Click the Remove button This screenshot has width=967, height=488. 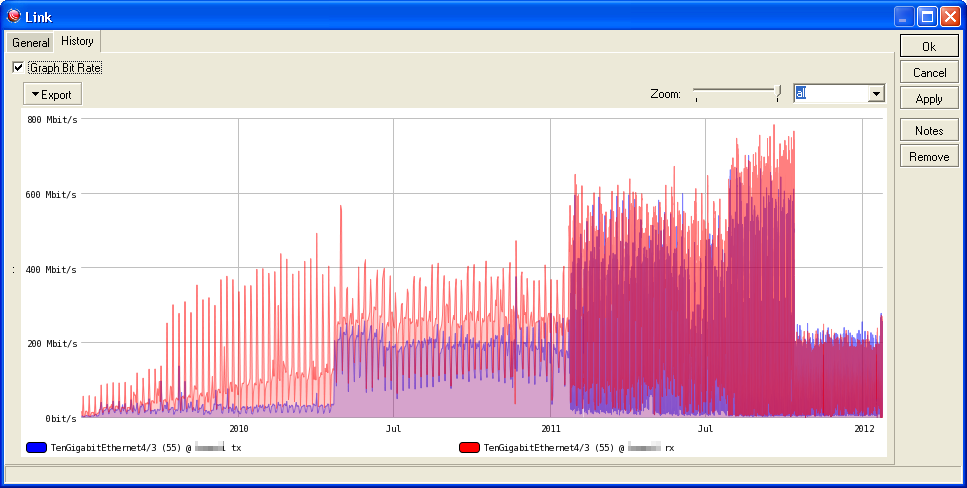pos(929,157)
